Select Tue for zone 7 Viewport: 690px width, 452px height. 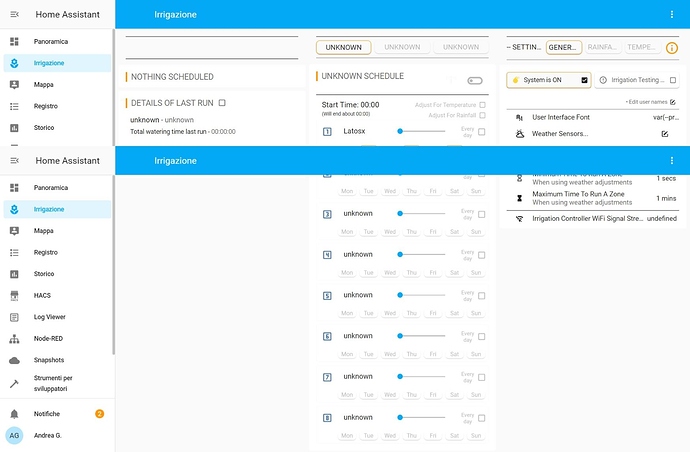pyautogui.click(x=369, y=395)
